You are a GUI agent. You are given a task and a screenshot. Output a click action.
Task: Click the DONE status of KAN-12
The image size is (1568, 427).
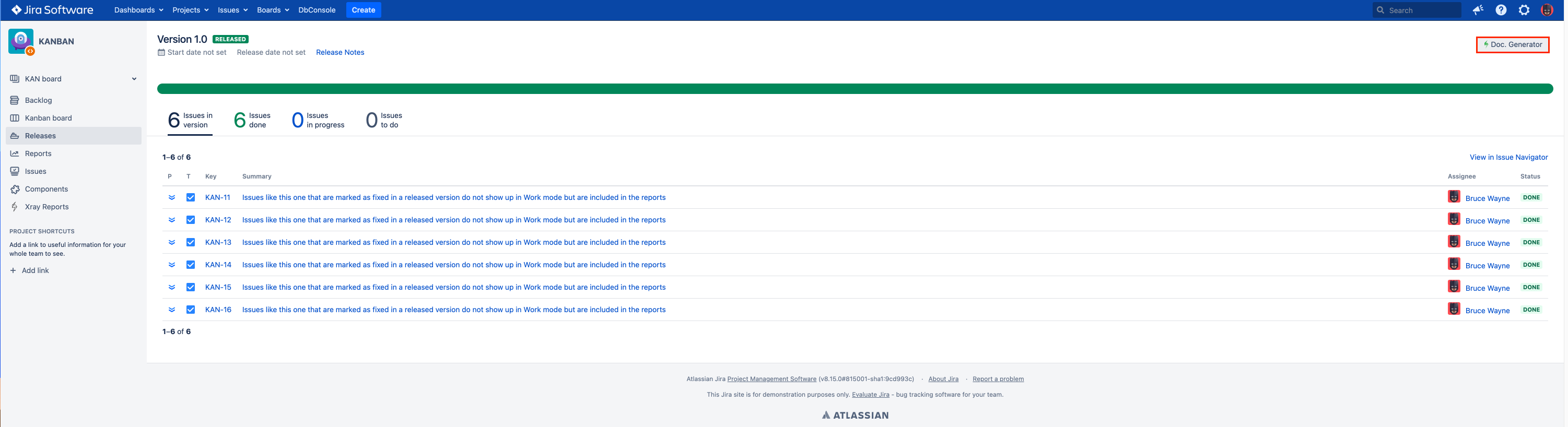[x=1531, y=220]
